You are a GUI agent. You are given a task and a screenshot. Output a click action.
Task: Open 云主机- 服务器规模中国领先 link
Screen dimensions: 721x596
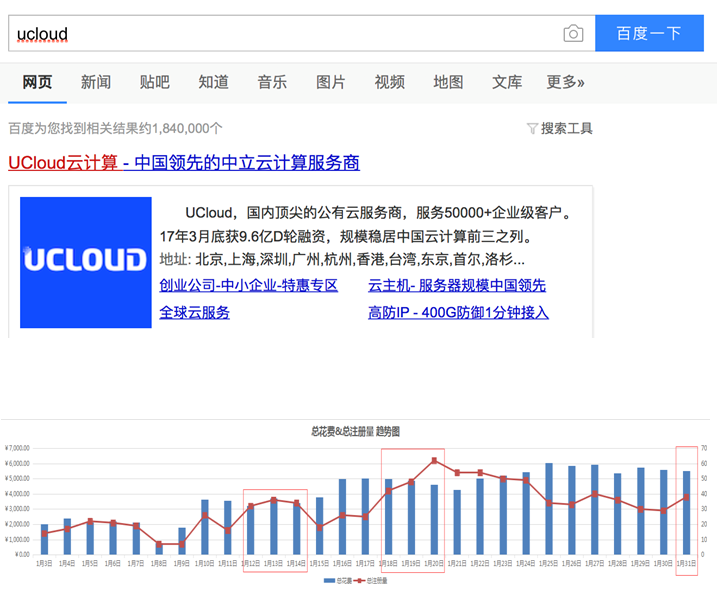tap(457, 286)
